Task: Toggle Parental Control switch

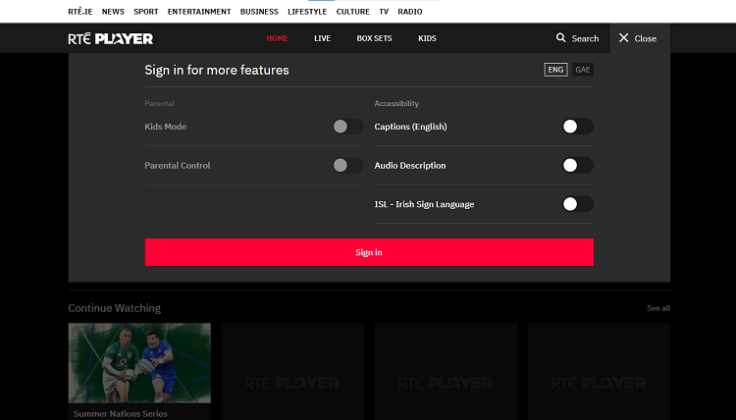Action: click(348, 165)
